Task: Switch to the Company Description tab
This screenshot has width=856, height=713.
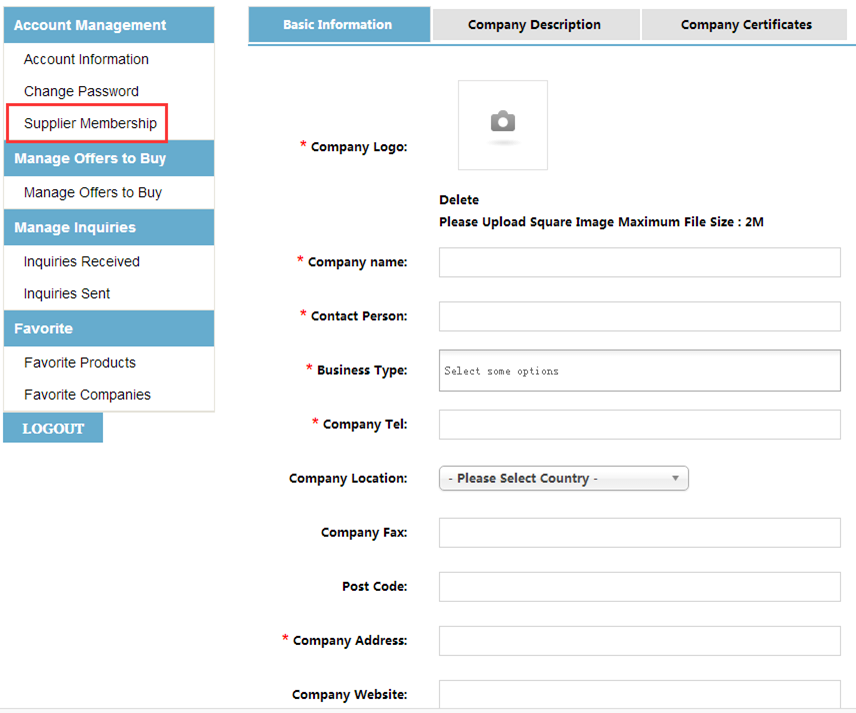Action: (536, 25)
